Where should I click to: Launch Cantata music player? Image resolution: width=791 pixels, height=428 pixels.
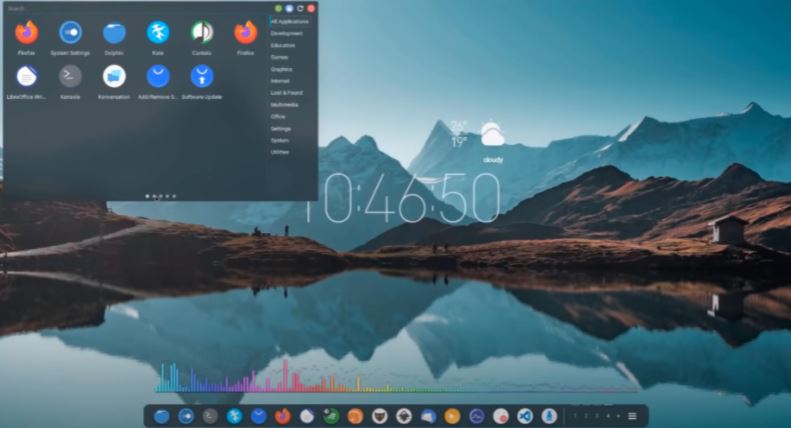[202, 33]
